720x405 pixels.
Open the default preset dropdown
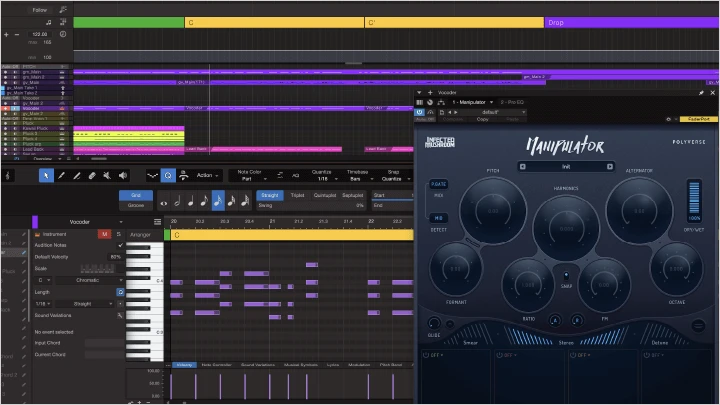[492, 112]
